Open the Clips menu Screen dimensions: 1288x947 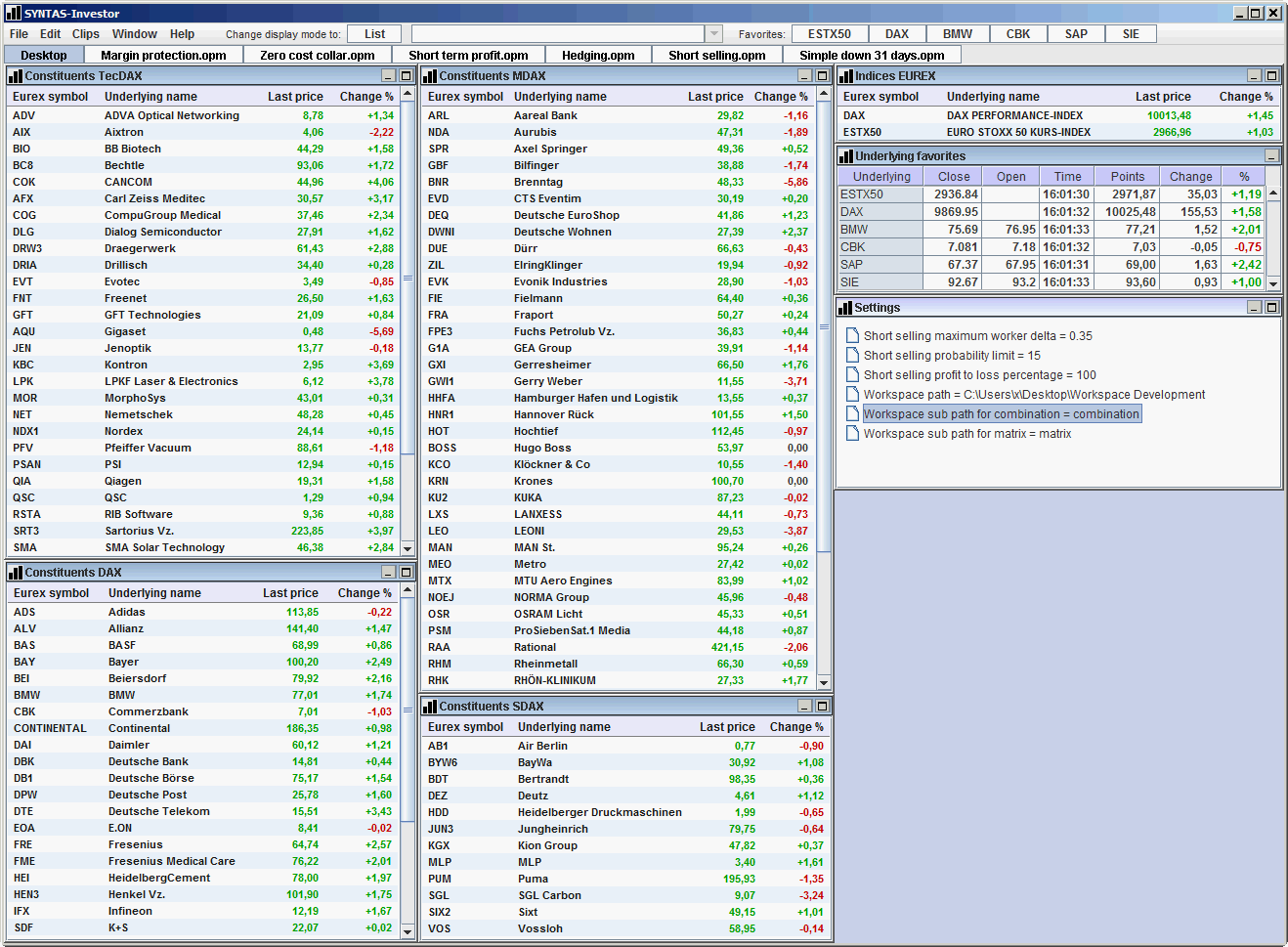tap(86, 34)
